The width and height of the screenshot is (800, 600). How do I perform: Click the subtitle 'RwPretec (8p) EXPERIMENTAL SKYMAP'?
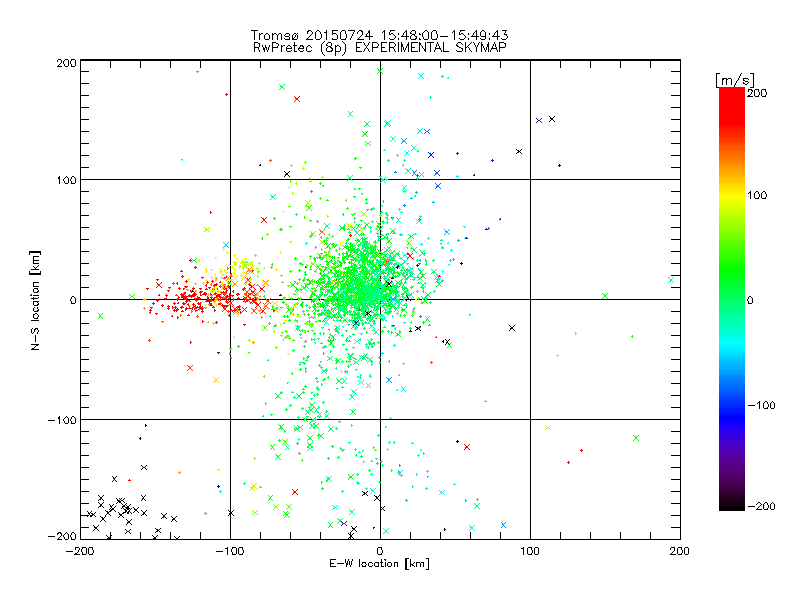[380, 48]
